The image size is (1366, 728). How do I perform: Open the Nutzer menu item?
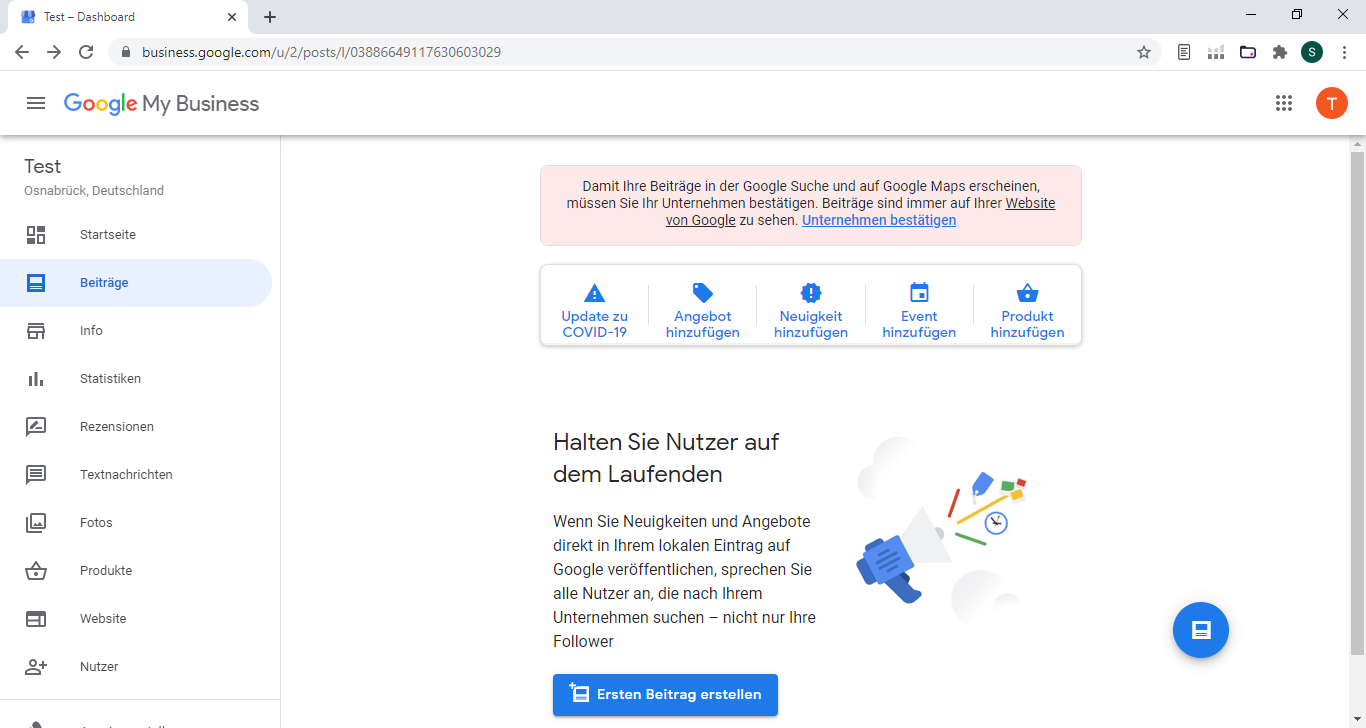click(136, 667)
